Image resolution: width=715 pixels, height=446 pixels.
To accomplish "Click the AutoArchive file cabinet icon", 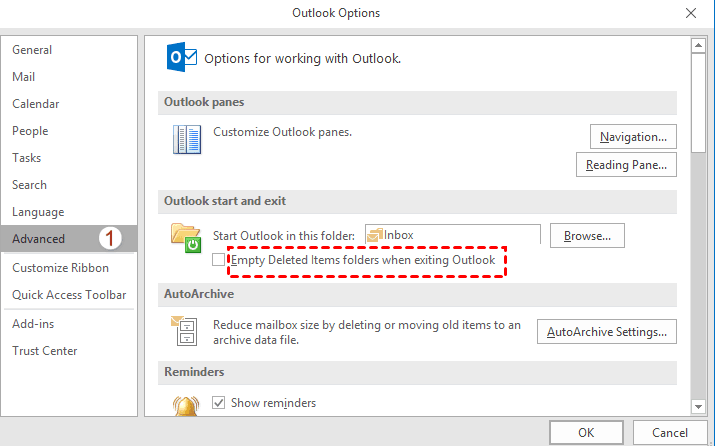I will tap(184, 331).
